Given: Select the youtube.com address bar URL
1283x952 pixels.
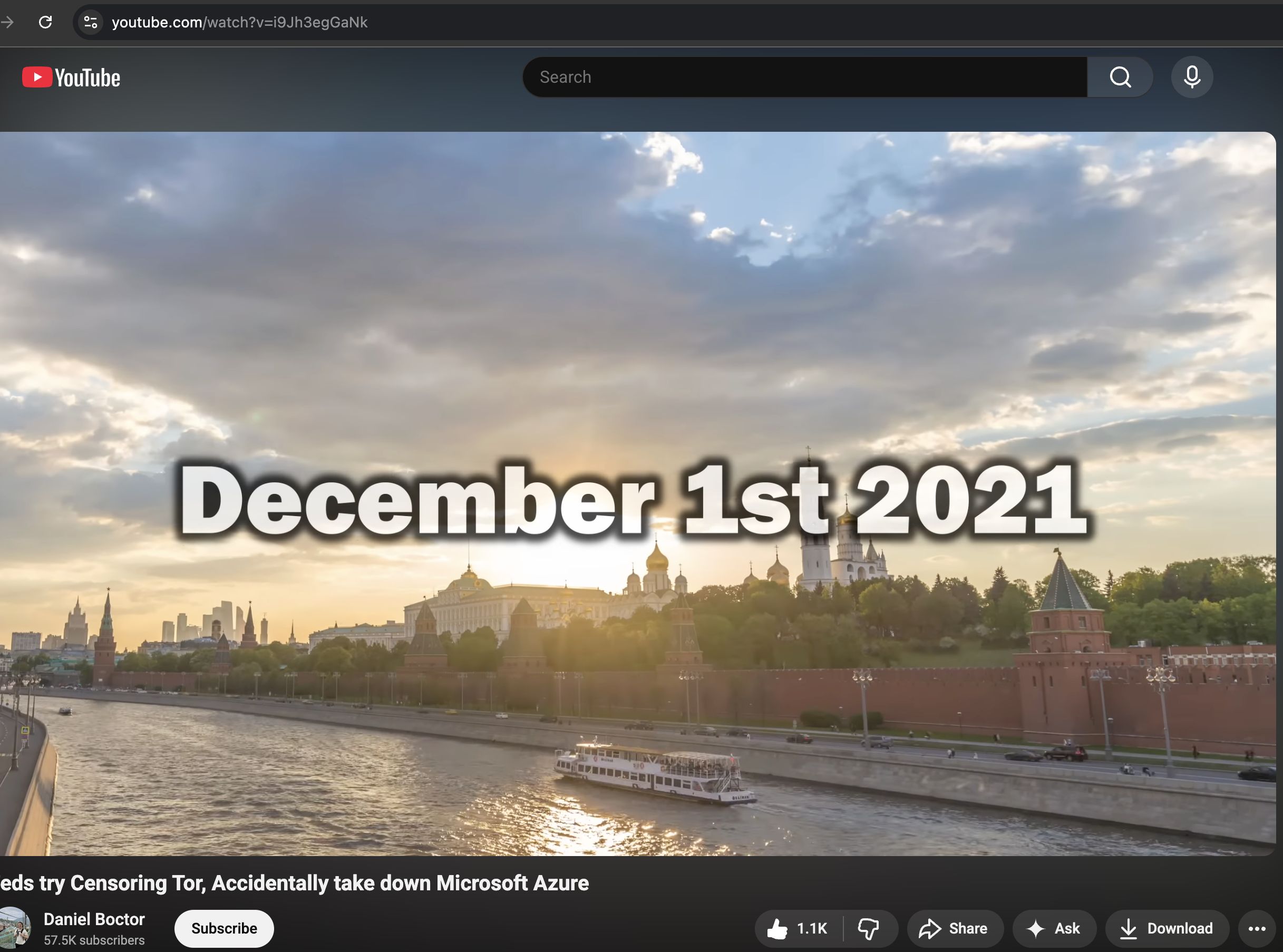Looking at the screenshot, I should click(x=240, y=23).
